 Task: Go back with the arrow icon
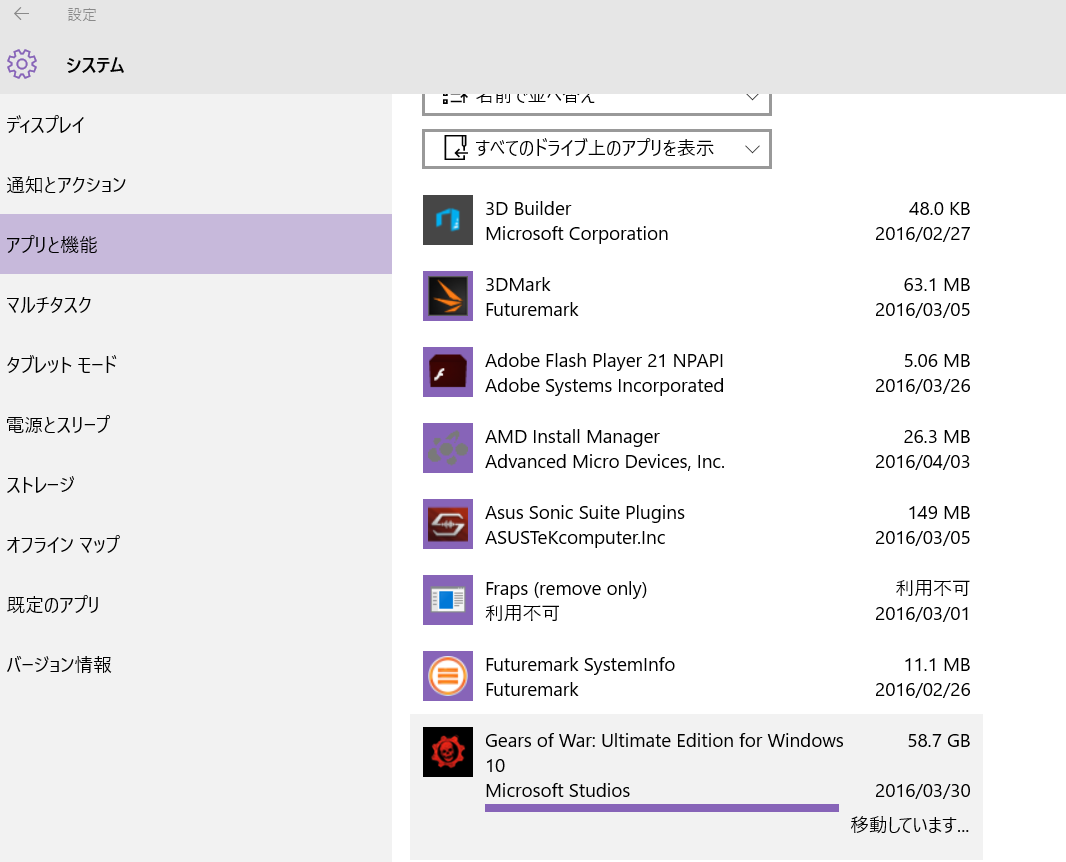tap(22, 14)
